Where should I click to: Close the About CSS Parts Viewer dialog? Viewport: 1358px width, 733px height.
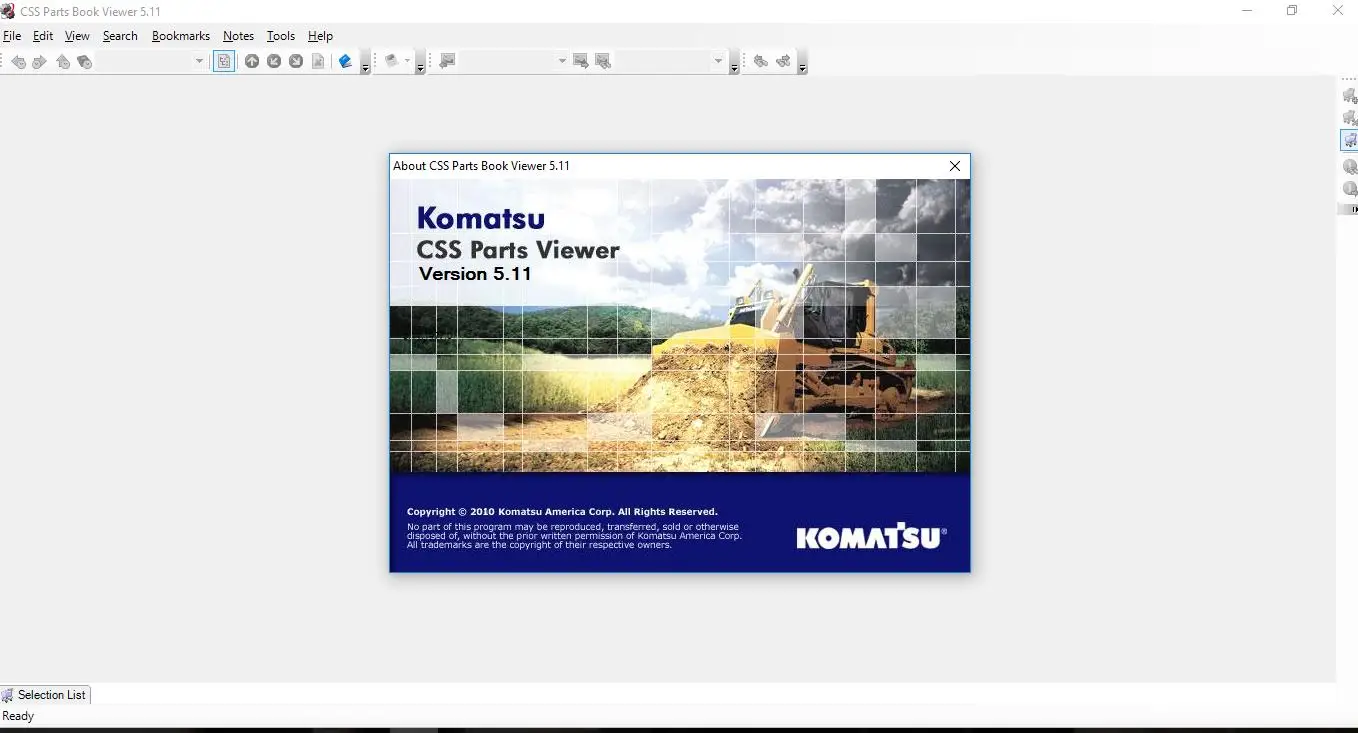coord(954,166)
